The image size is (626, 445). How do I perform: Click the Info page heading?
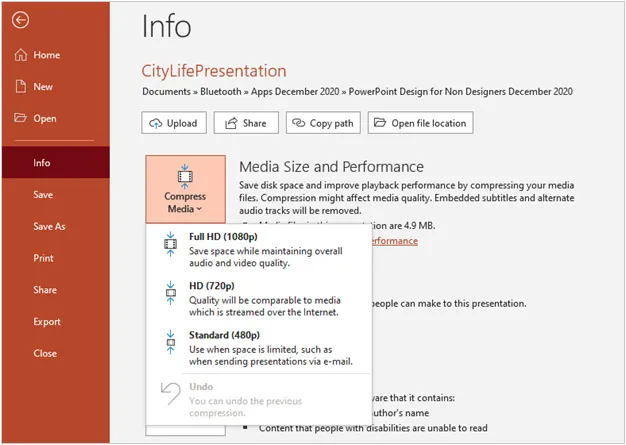pyautogui.click(x=166, y=26)
